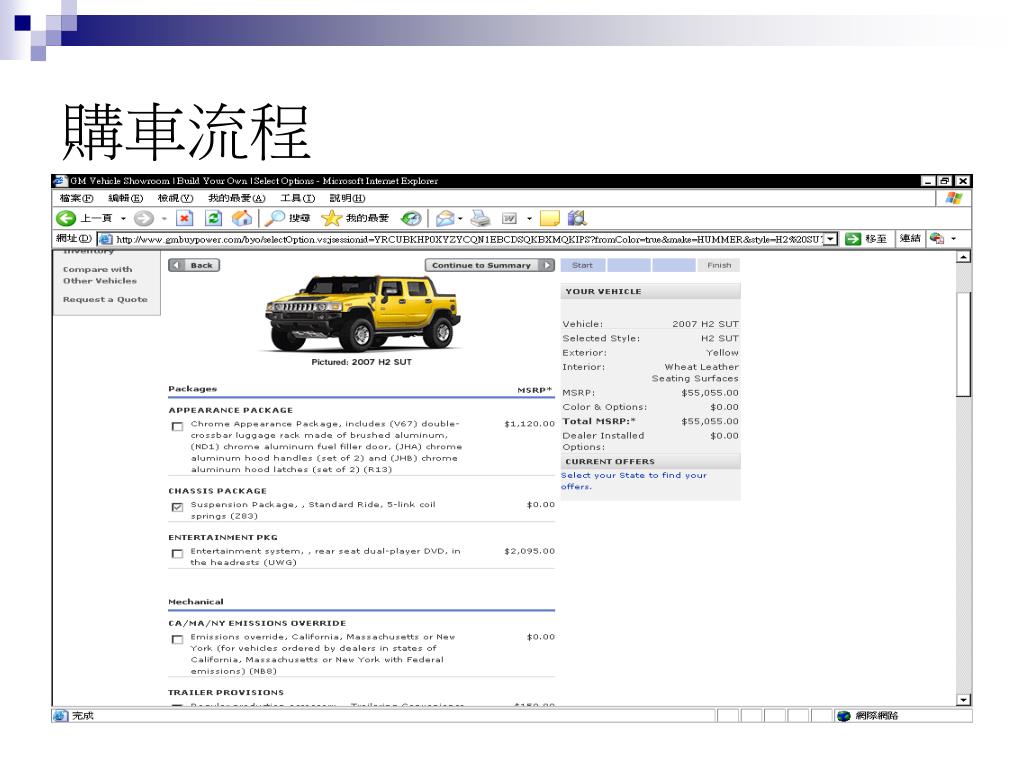Open the Back button history dropdown arrow

123,219
